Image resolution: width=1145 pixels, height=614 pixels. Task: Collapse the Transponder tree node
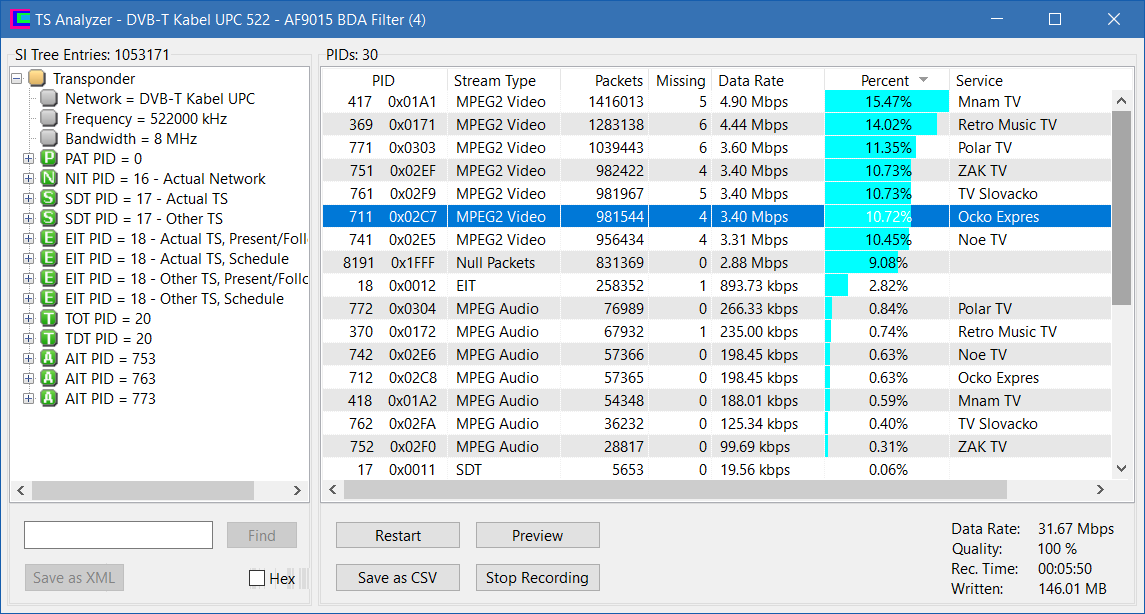click(17, 78)
